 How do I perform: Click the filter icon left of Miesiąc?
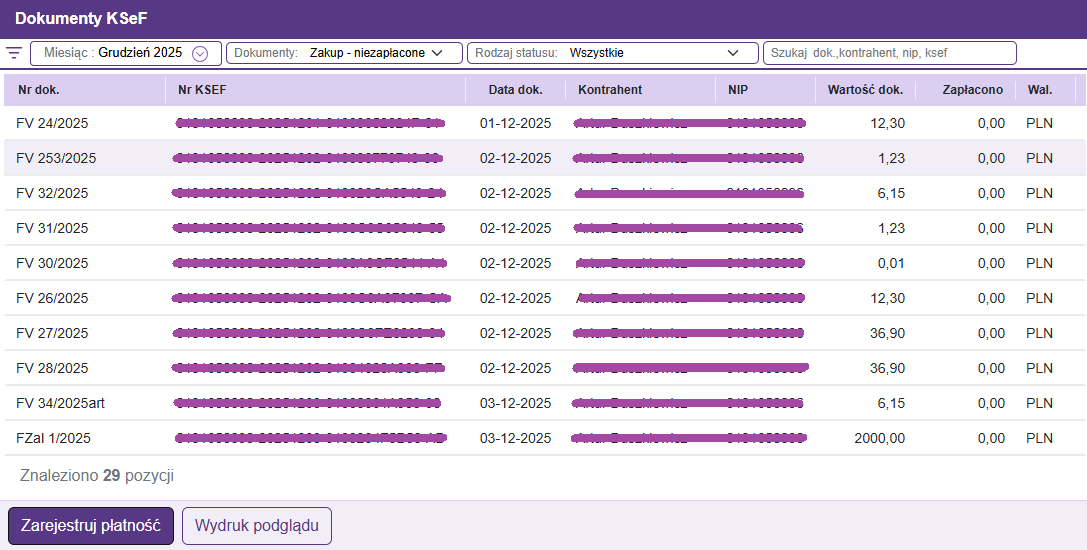pos(14,53)
